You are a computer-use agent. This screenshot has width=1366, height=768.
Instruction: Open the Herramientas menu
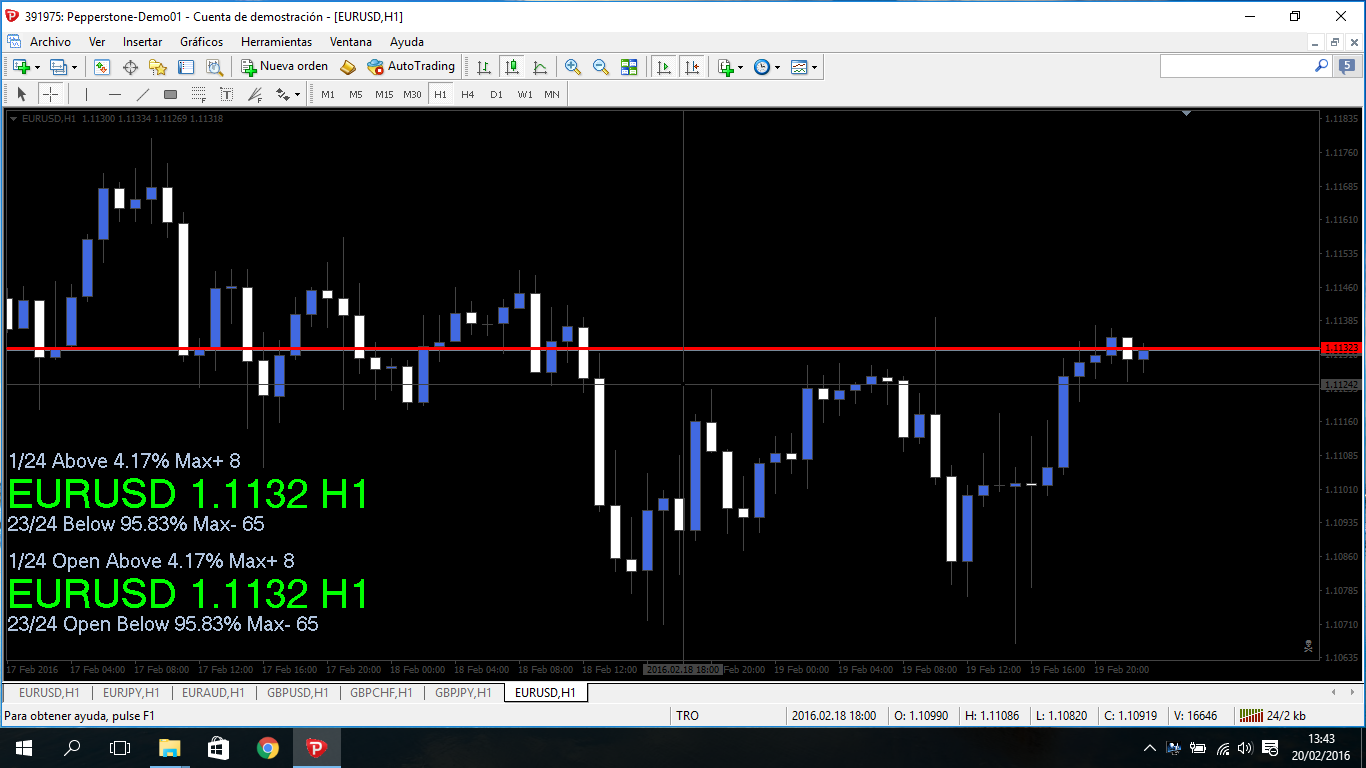[276, 42]
